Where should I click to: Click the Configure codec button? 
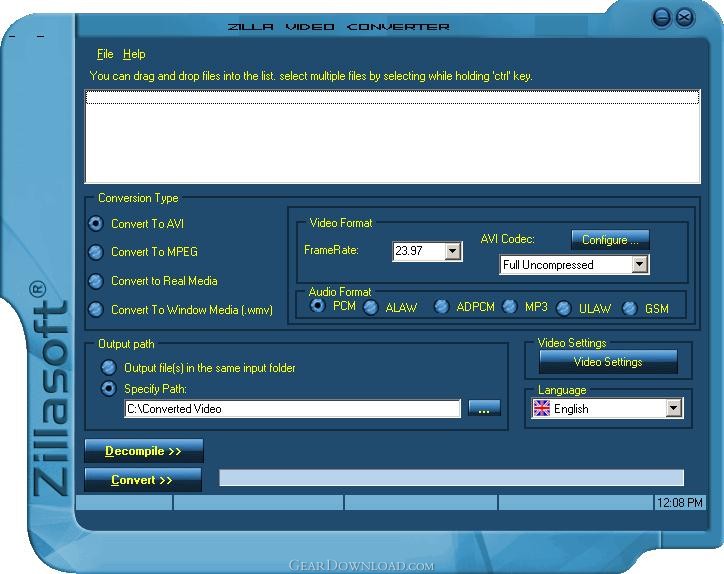(610, 240)
